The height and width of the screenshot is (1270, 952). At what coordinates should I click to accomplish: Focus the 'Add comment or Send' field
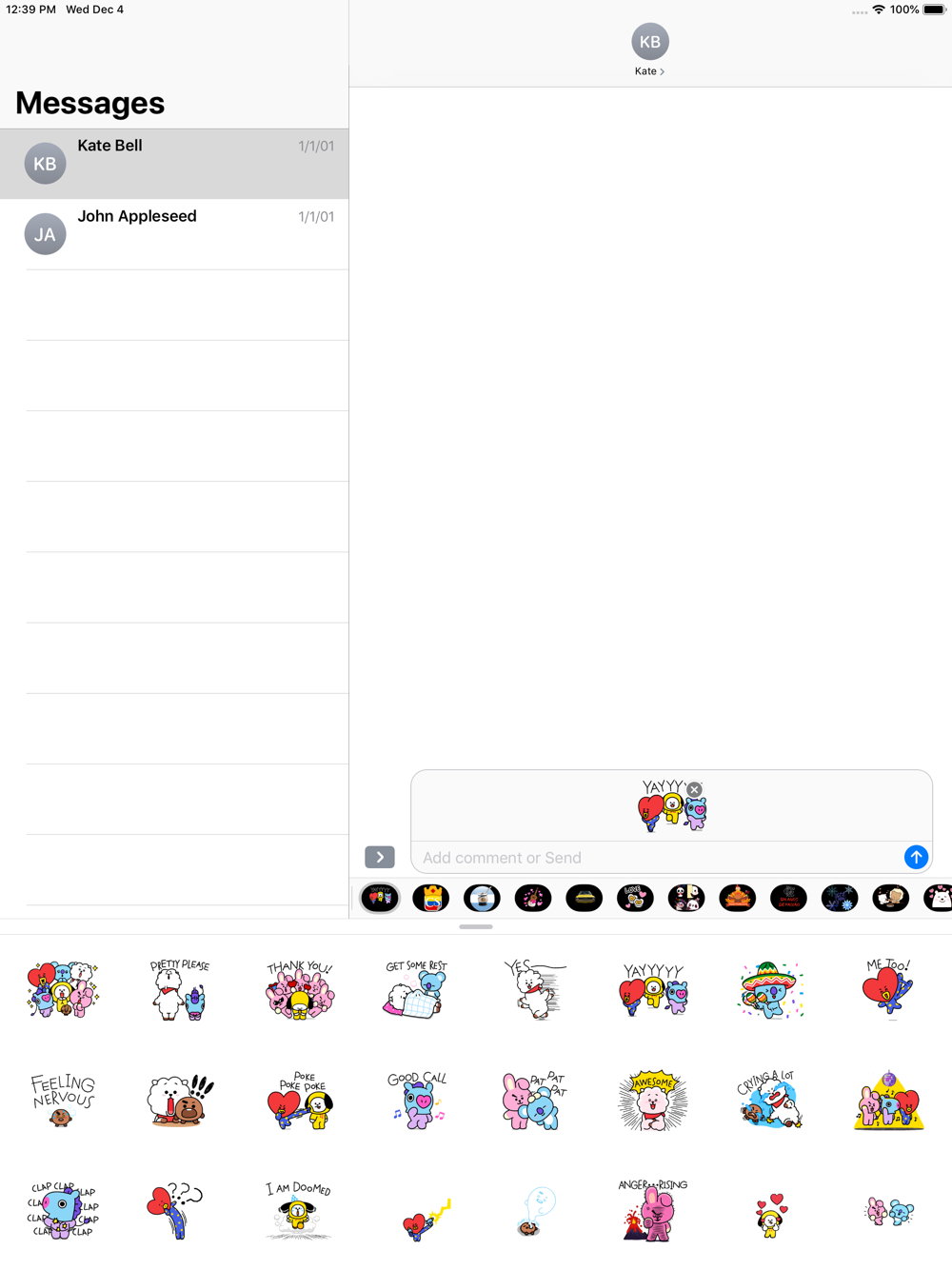(x=657, y=858)
